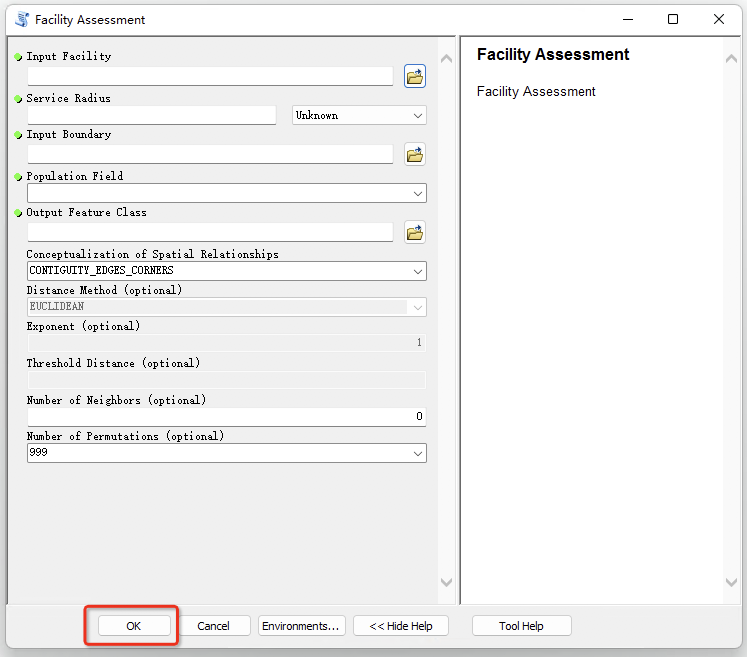Open Tool Help
Image resolution: width=747 pixels, height=657 pixels.
point(521,626)
